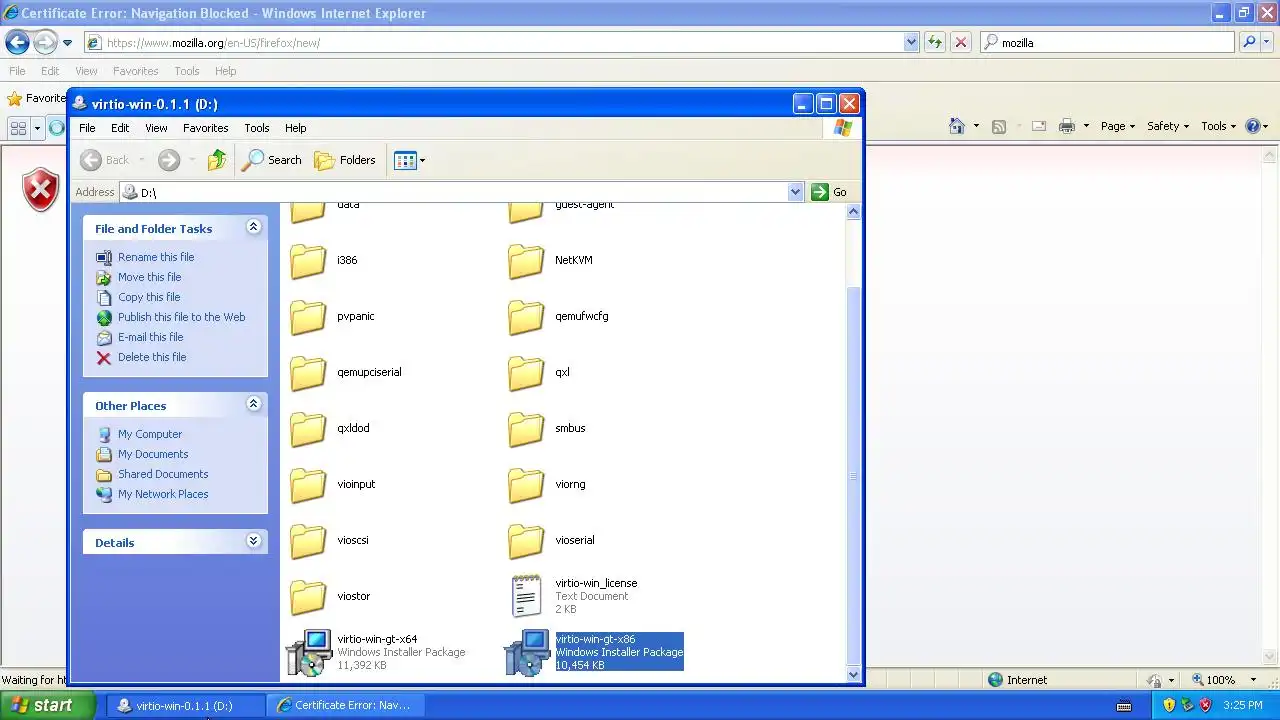The height and width of the screenshot is (720, 1280).
Task: Click the Internet Explorer Refresh icon
Action: point(935,42)
